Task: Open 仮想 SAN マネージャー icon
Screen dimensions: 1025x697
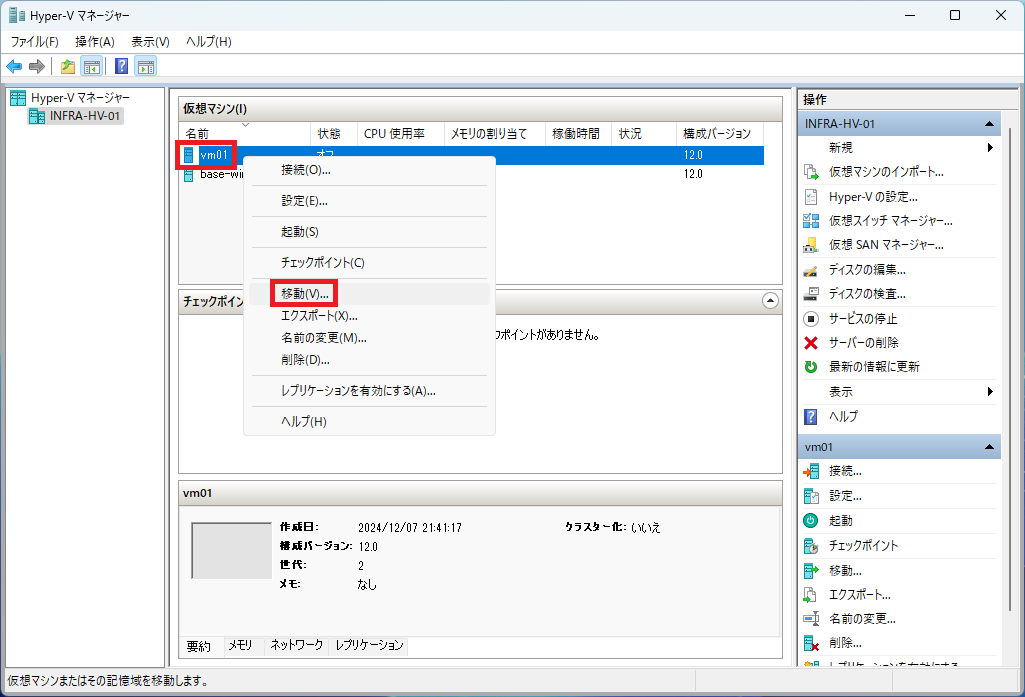Action: 811,245
